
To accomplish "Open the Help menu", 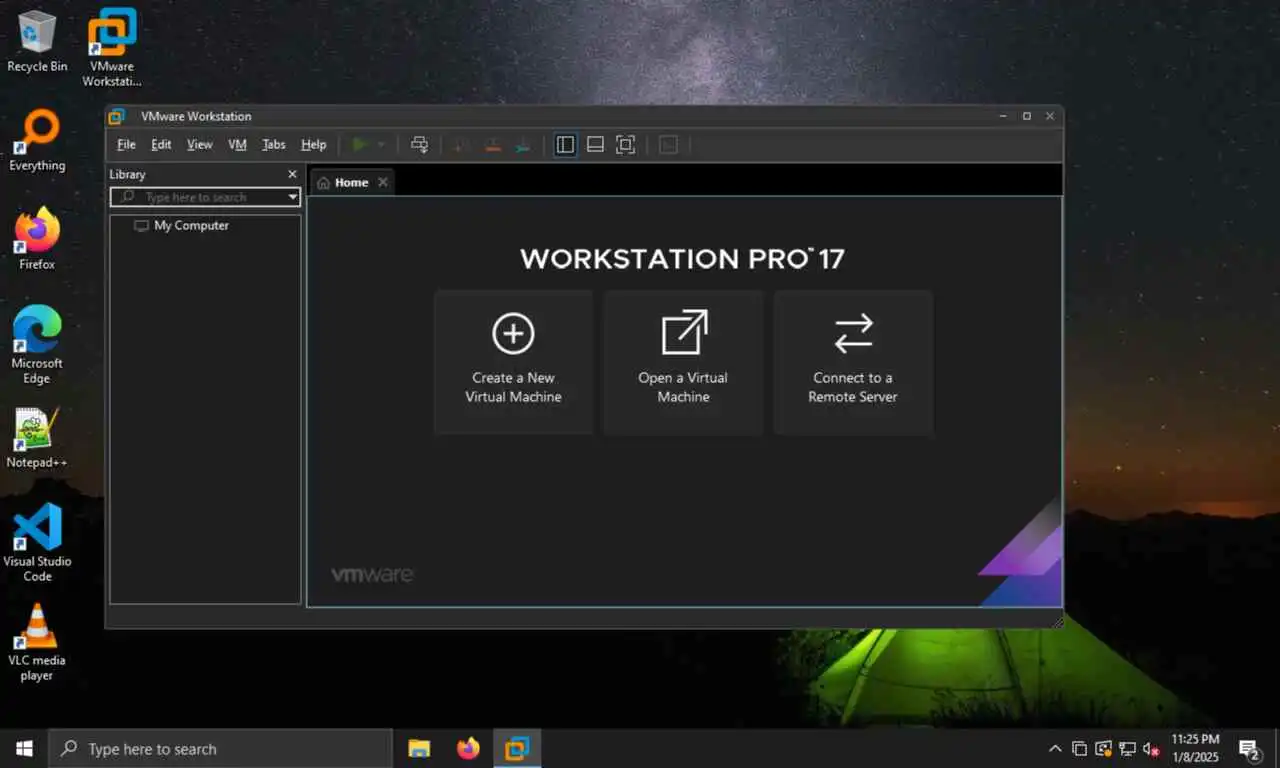I will pos(314,145).
